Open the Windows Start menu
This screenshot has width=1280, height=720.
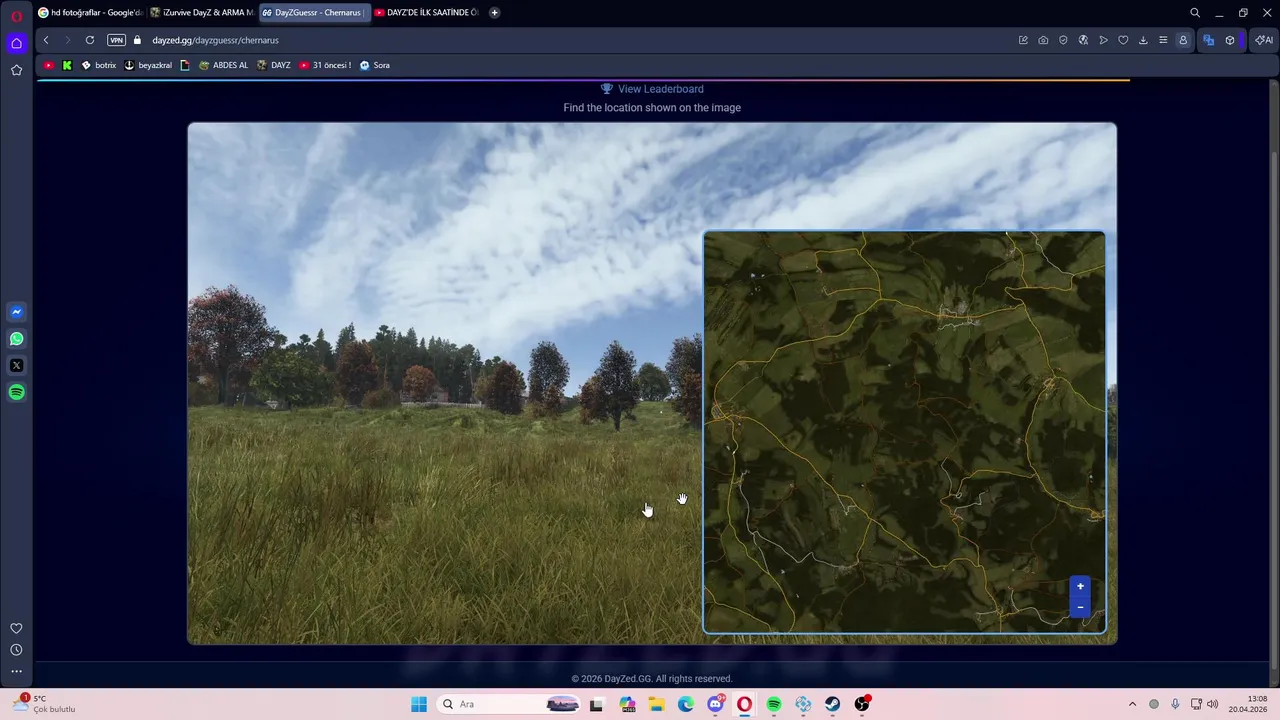pos(419,704)
